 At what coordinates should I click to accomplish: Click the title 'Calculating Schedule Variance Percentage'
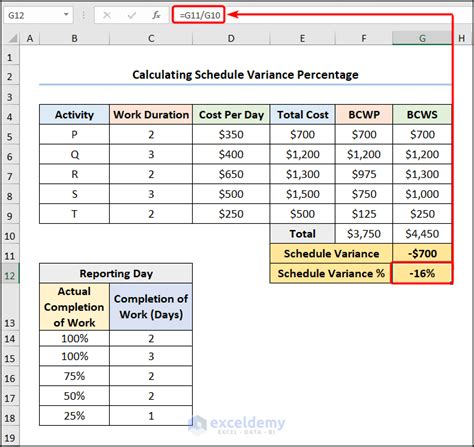[245, 75]
